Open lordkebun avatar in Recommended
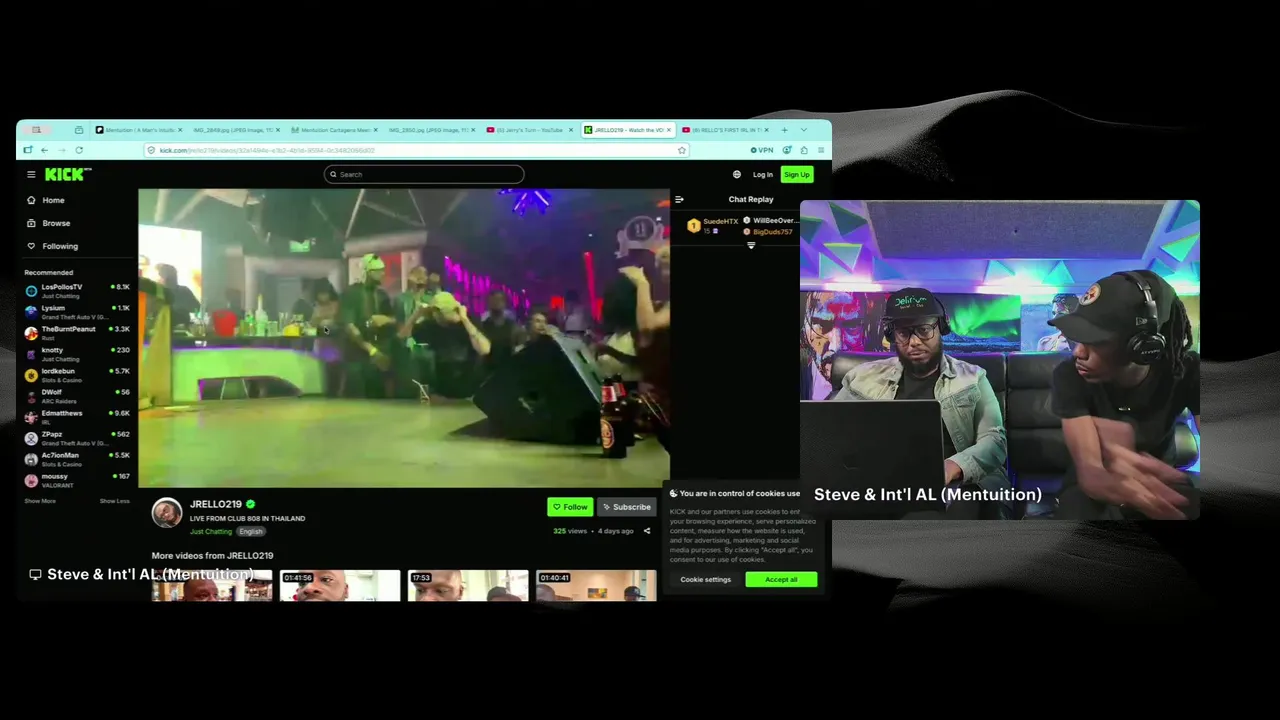The width and height of the screenshot is (1280, 720). 31,375
